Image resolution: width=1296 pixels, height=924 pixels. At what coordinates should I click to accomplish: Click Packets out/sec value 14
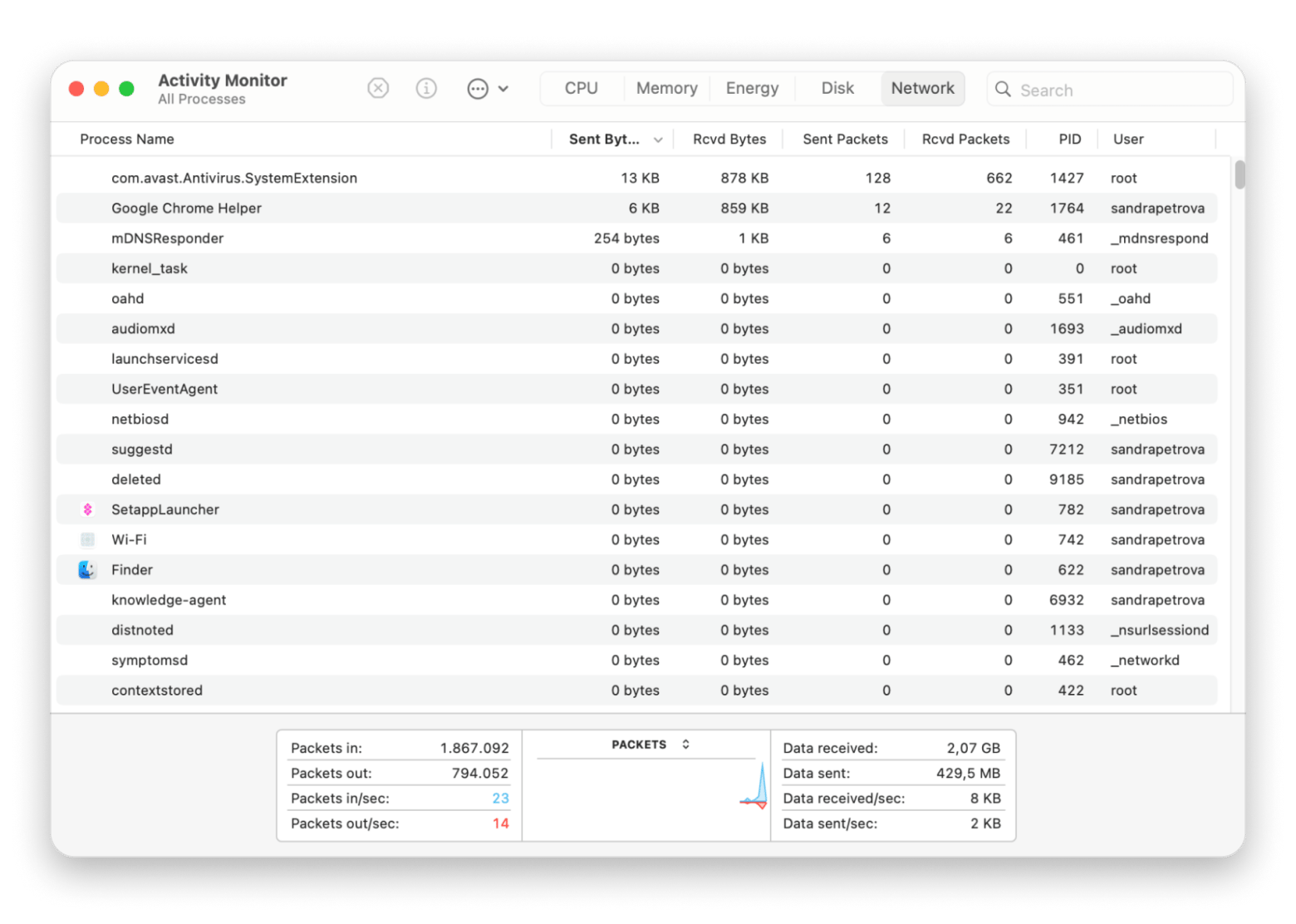click(x=500, y=823)
